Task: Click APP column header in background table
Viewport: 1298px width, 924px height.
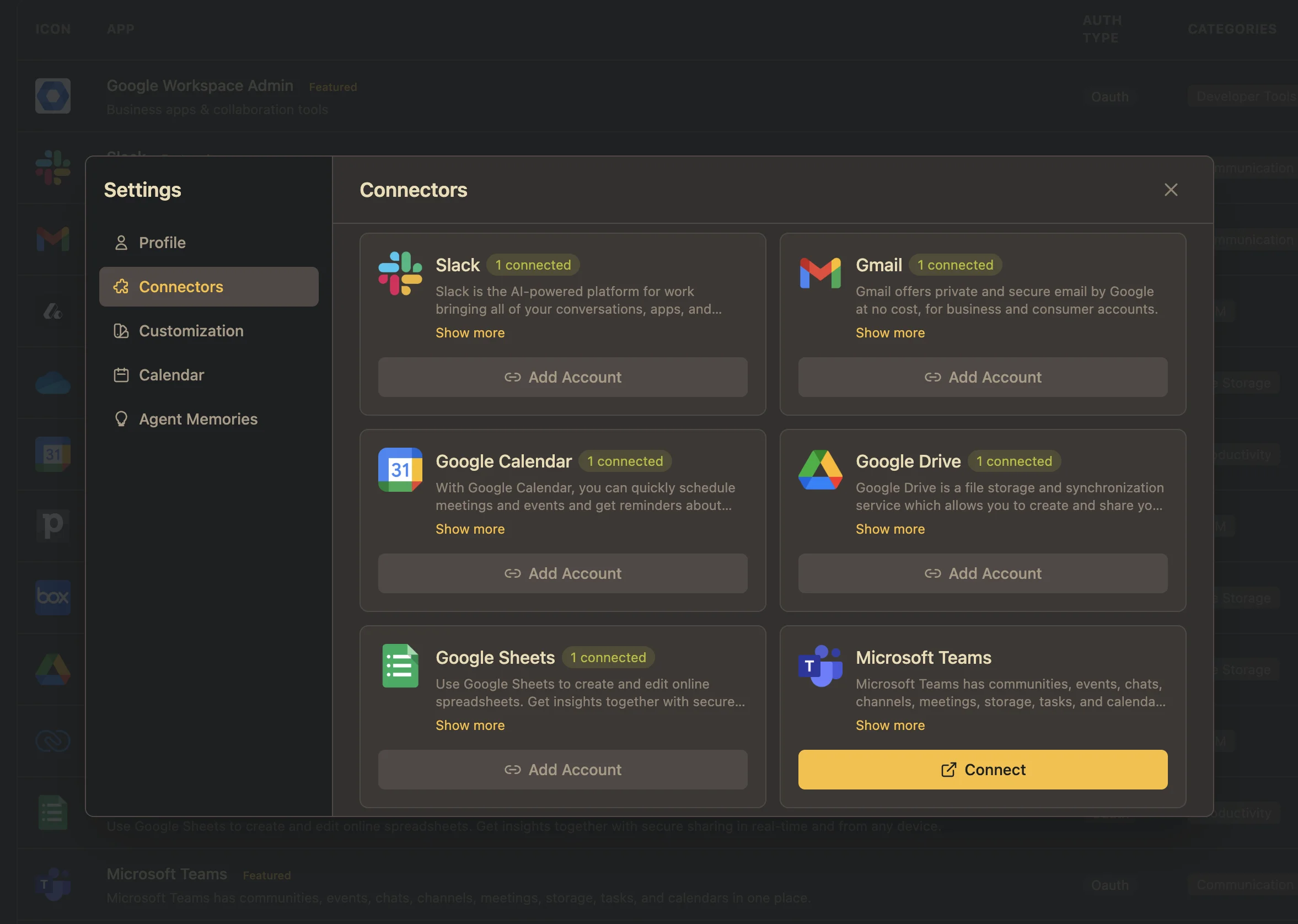Action: click(121, 29)
